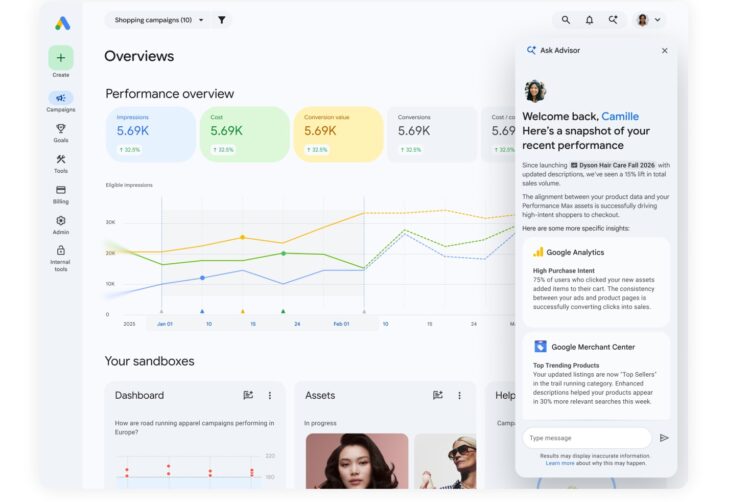Image resolution: width=750 pixels, height=502 pixels.
Task: Click the yellow triangle marker on timeline
Action: click(x=243, y=311)
